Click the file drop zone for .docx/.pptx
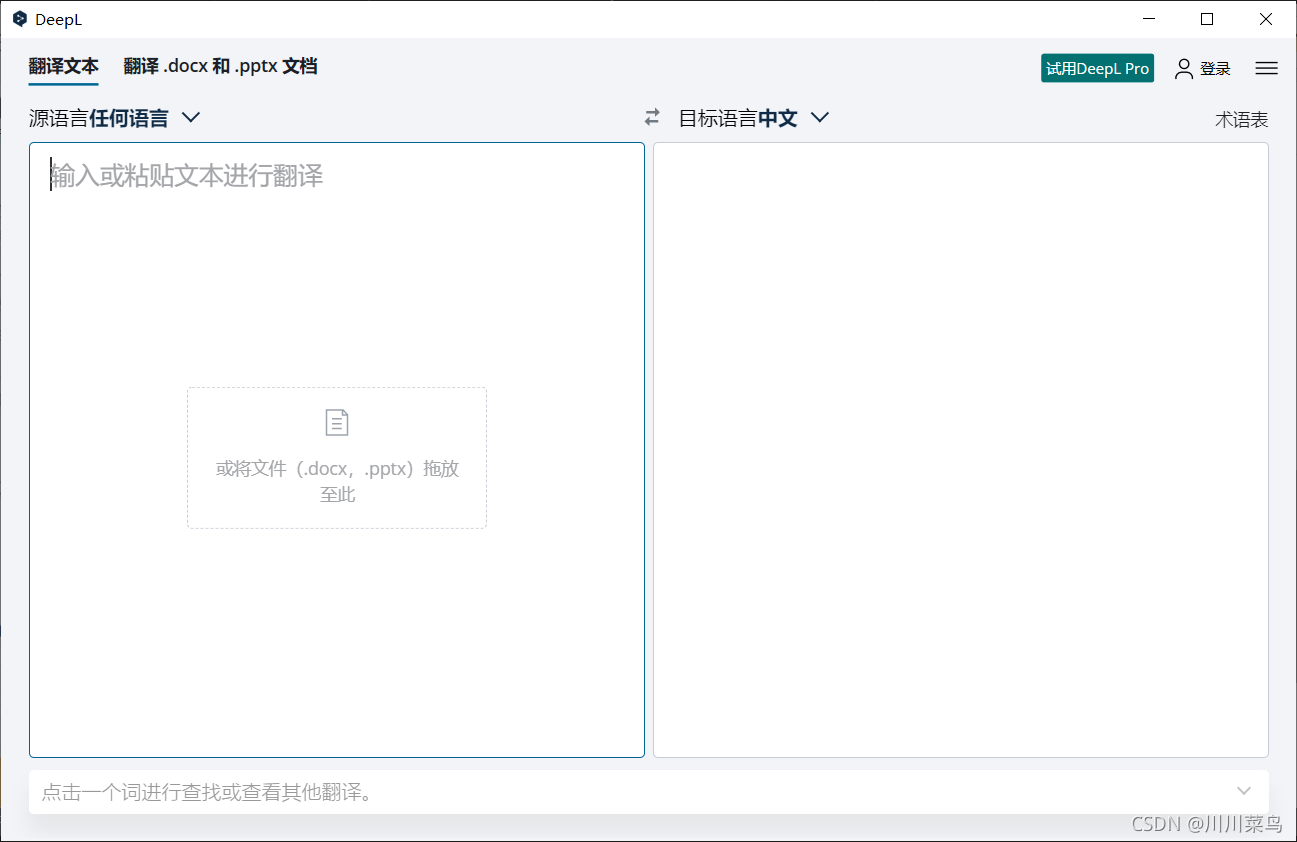This screenshot has height=842, width=1297. pyautogui.click(x=337, y=458)
